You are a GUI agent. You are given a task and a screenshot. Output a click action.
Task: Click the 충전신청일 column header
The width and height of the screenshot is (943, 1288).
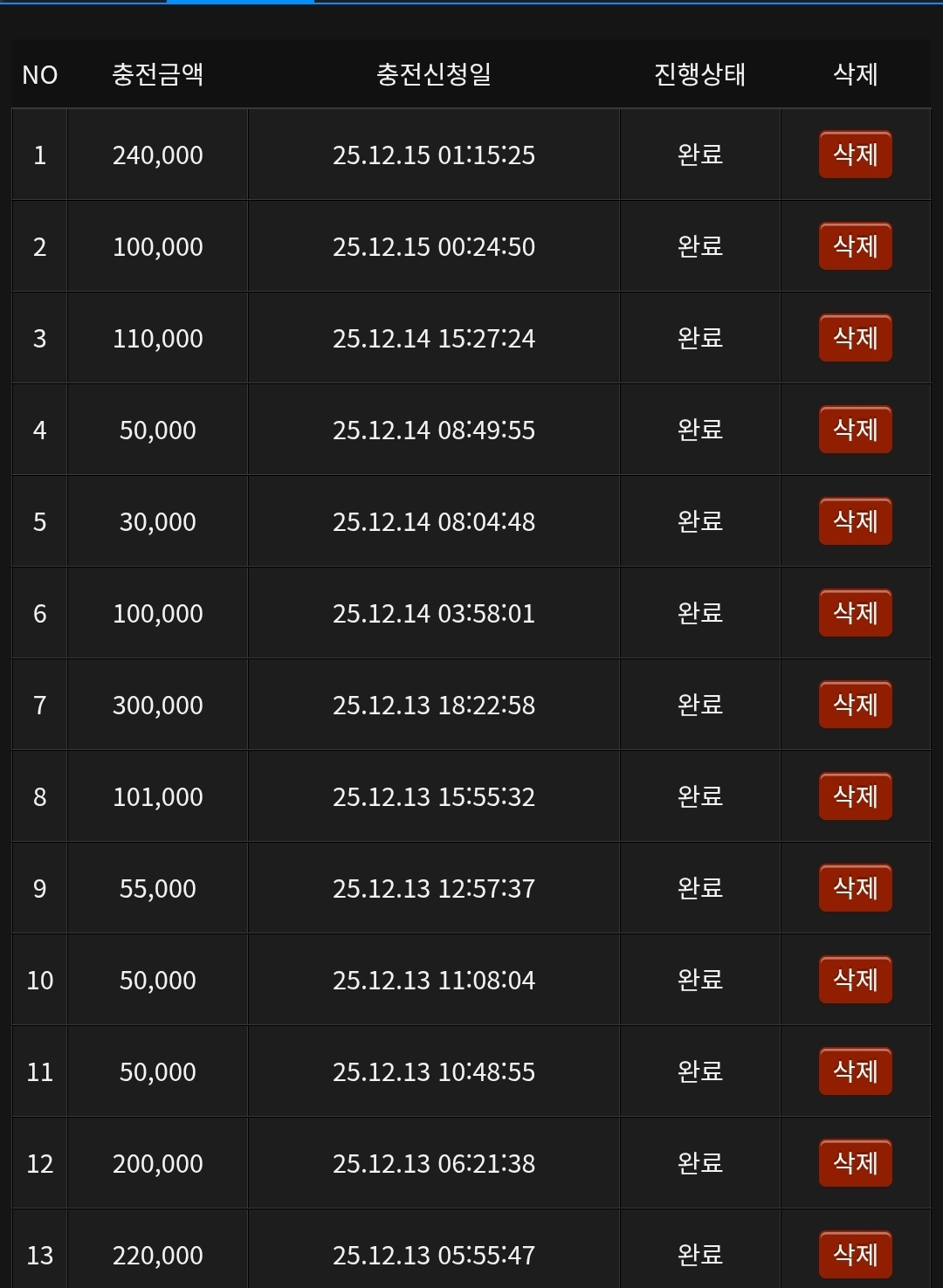pyautogui.click(x=433, y=74)
